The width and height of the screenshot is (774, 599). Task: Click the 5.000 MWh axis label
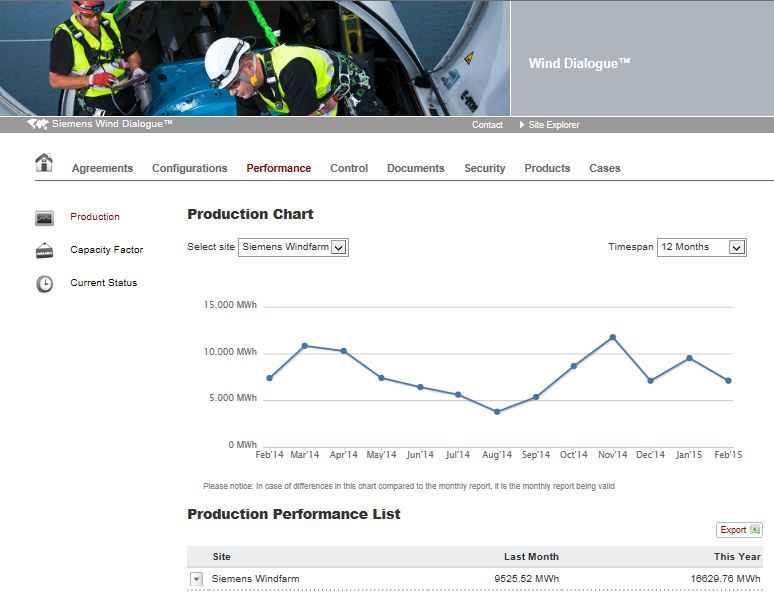232,398
